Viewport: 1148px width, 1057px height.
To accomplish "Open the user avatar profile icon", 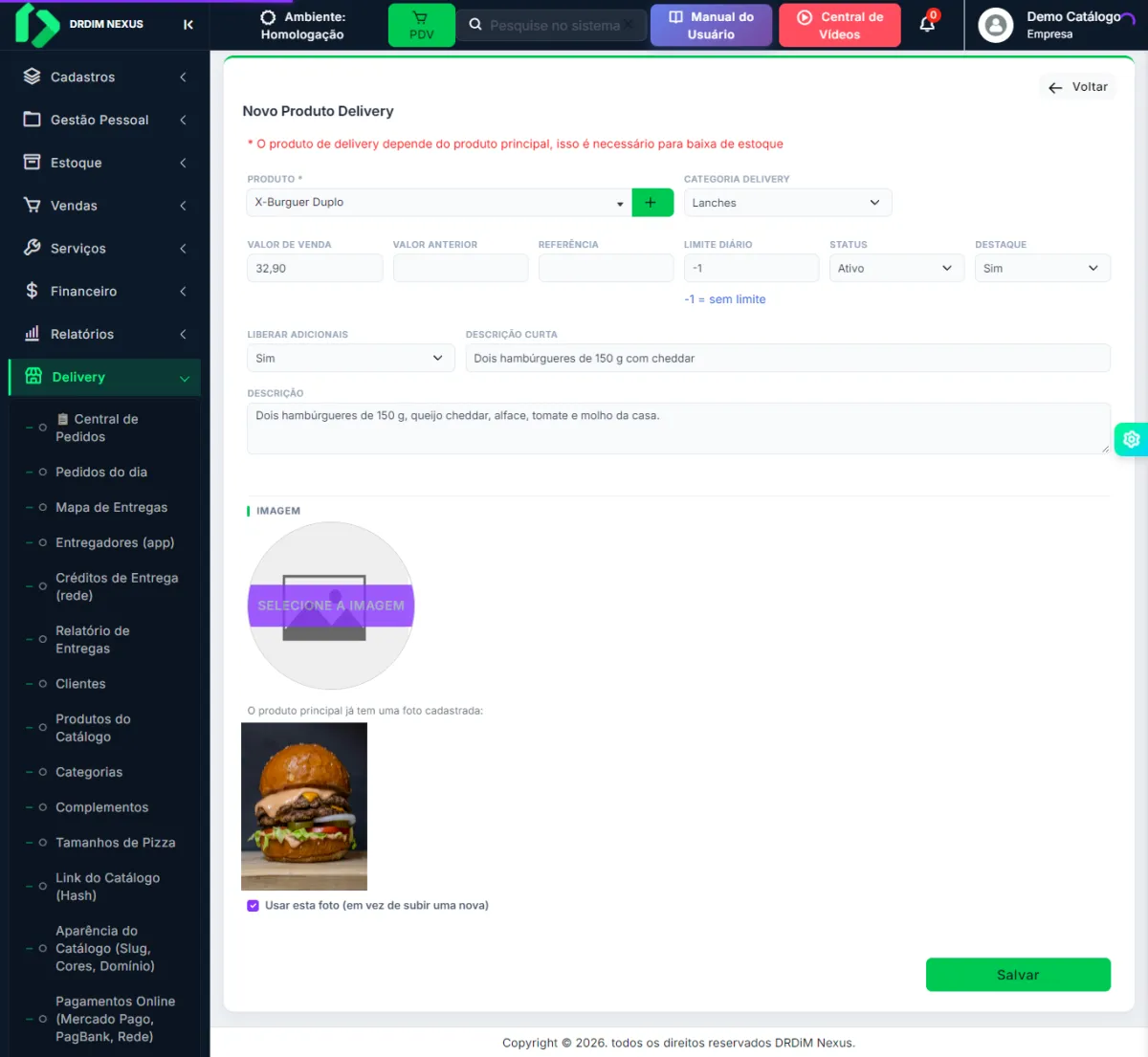I will click(x=996, y=25).
